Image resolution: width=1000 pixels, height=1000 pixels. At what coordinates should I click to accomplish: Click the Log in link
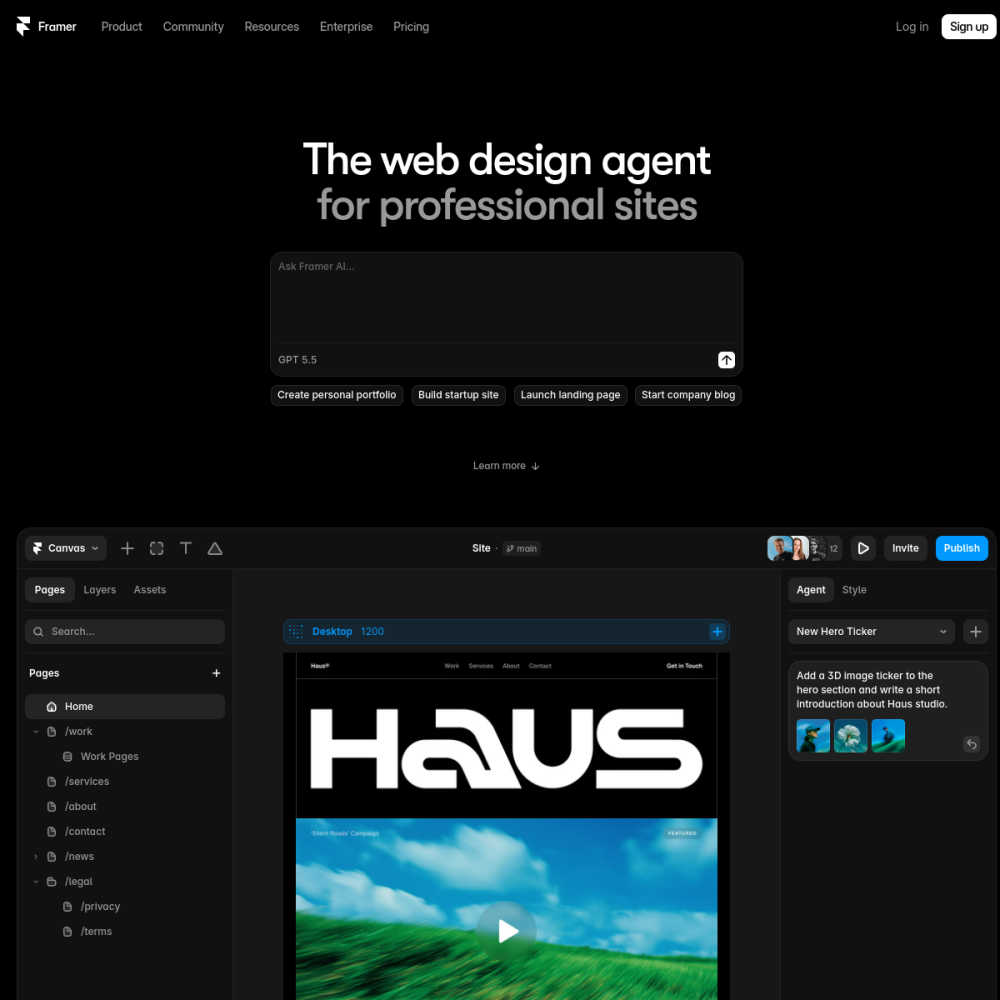coord(911,27)
